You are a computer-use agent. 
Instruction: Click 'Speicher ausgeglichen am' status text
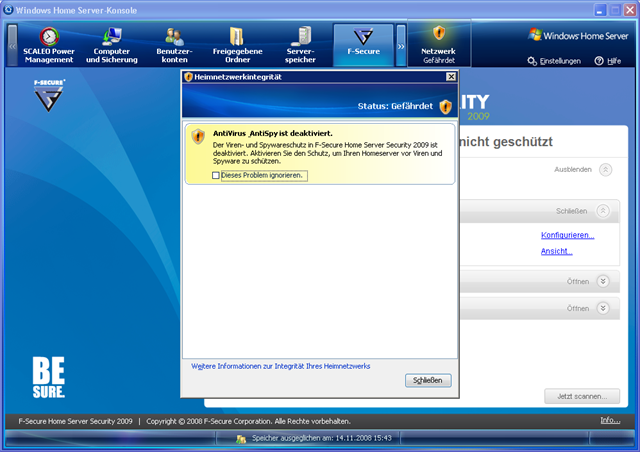click(322, 438)
